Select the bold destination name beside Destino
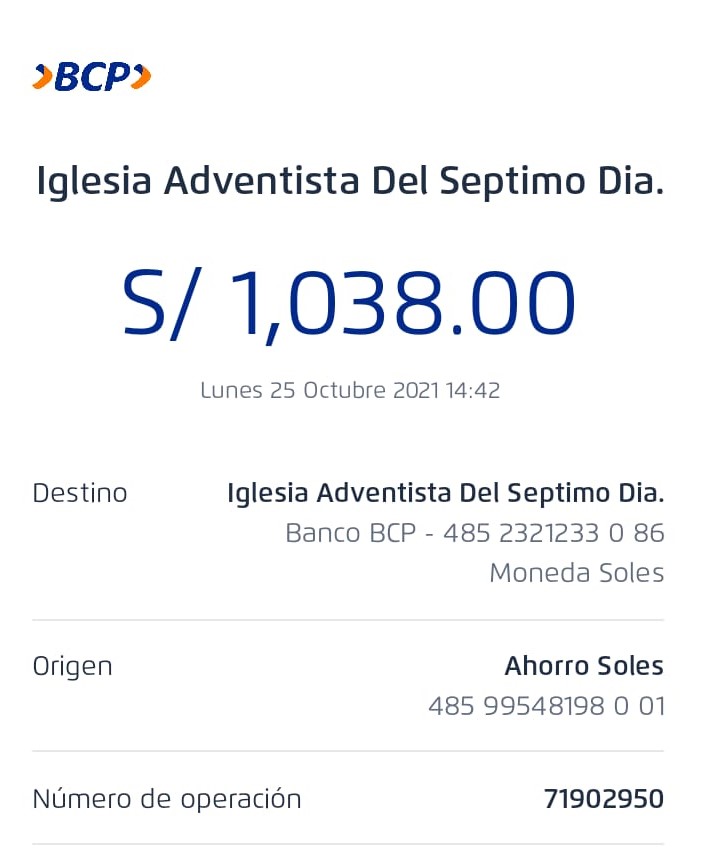The height and width of the screenshot is (856, 710). click(x=445, y=493)
